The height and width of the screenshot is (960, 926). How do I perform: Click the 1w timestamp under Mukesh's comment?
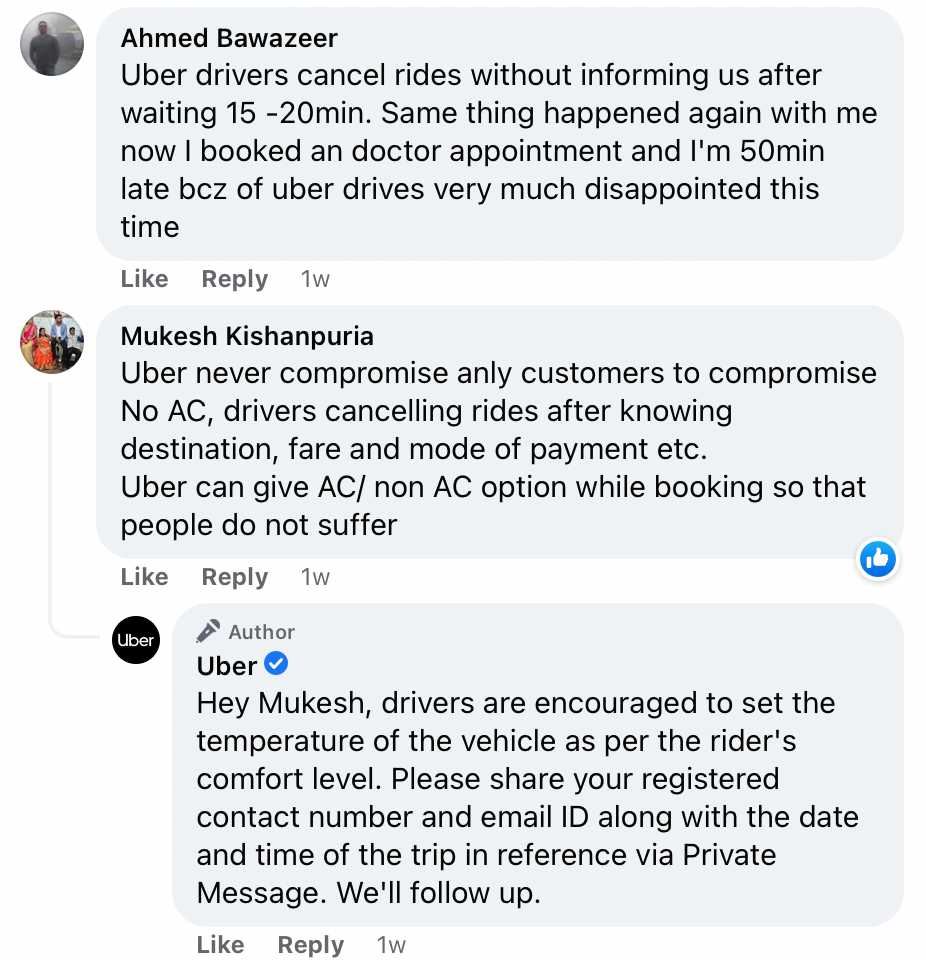pyautogui.click(x=315, y=577)
